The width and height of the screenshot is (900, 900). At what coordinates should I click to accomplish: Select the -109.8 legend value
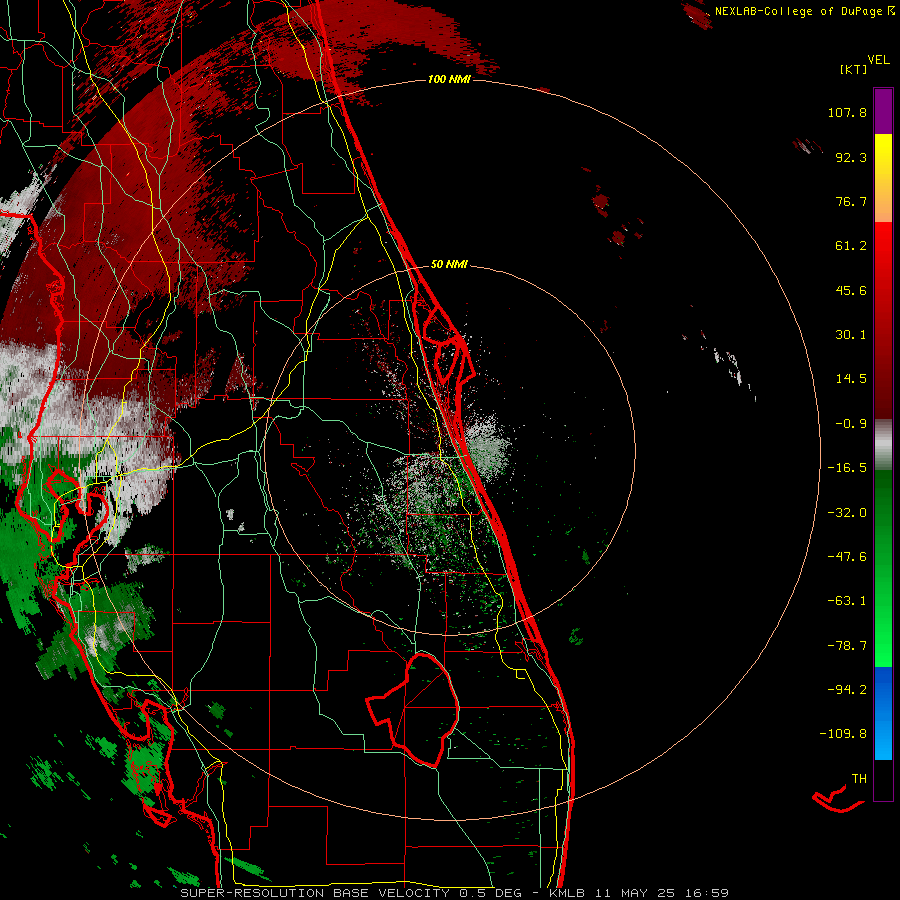point(843,734)
